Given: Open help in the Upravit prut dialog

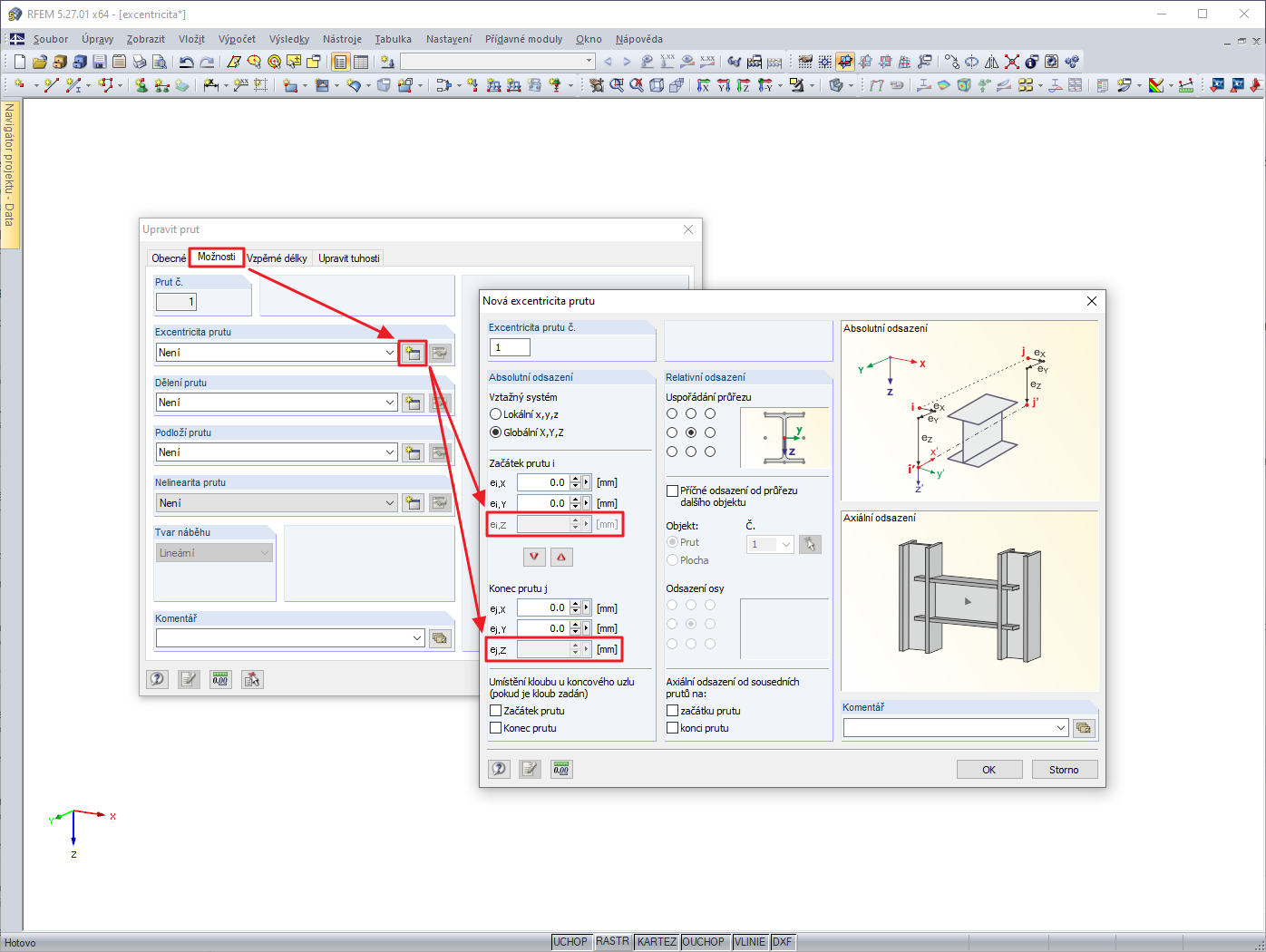Looking at the screenshot, I should tap(158, 679).
